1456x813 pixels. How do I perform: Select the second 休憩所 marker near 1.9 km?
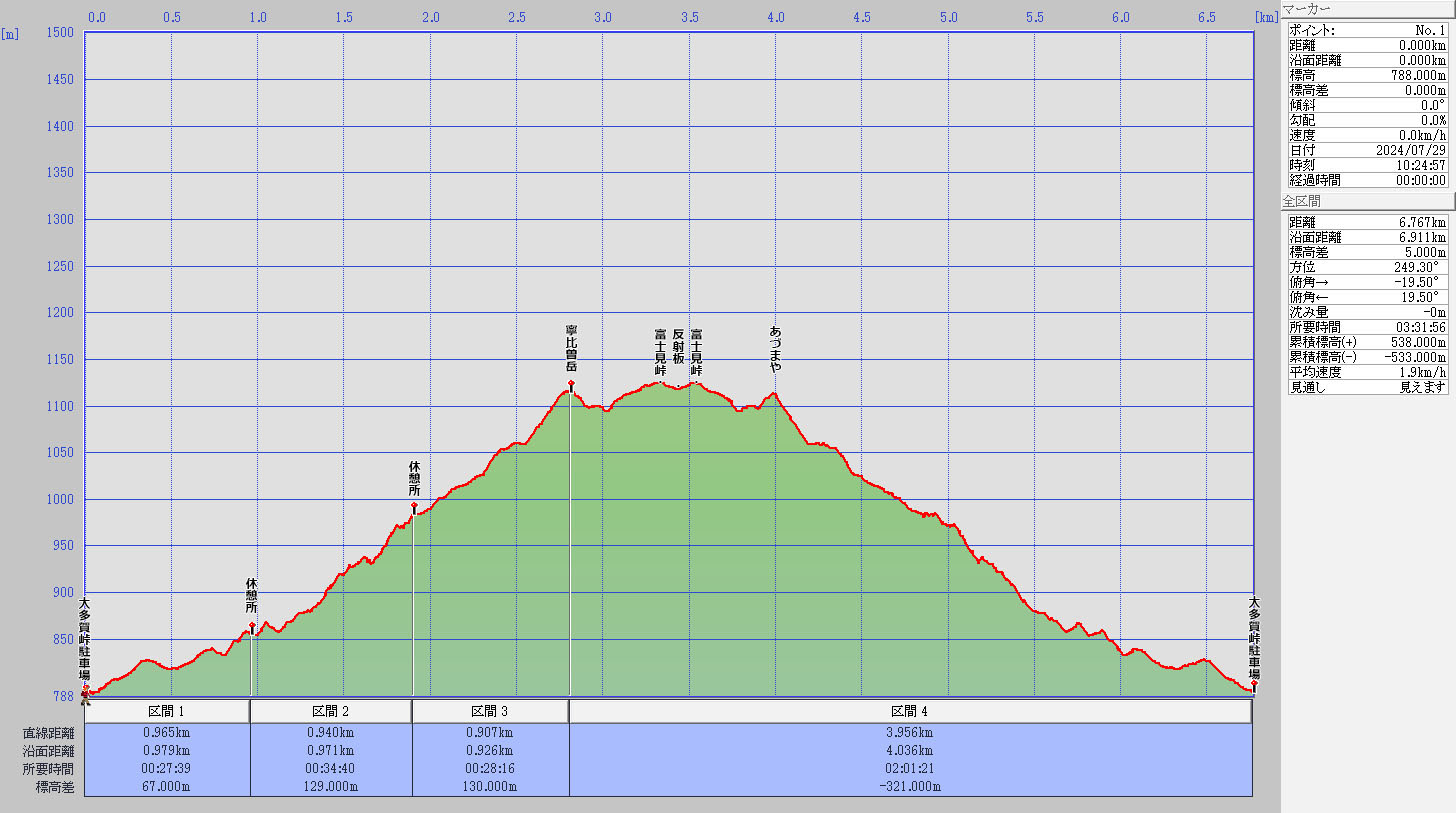click(x=414, y=506)
